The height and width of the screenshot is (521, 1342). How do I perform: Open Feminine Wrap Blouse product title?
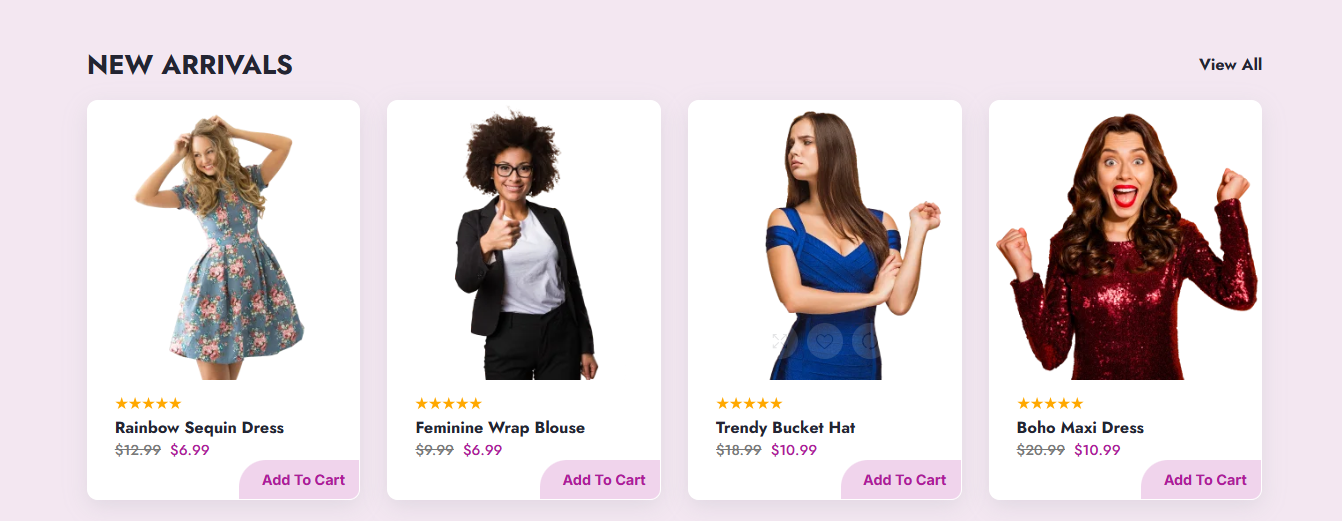coord(500,427)
